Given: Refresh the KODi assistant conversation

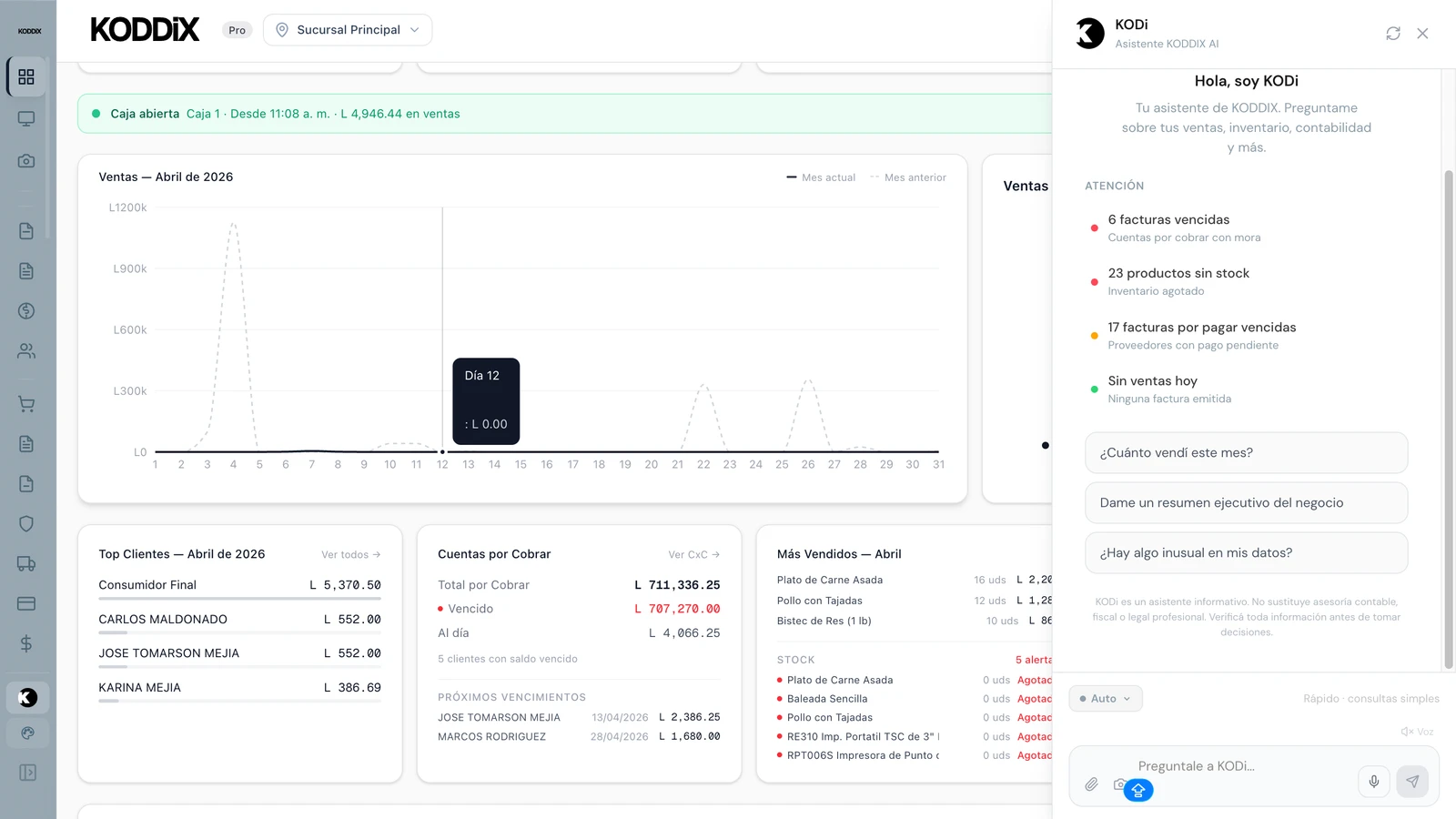Looking at the screenshot, I should pyautogui.click(x=1392, y=34).
